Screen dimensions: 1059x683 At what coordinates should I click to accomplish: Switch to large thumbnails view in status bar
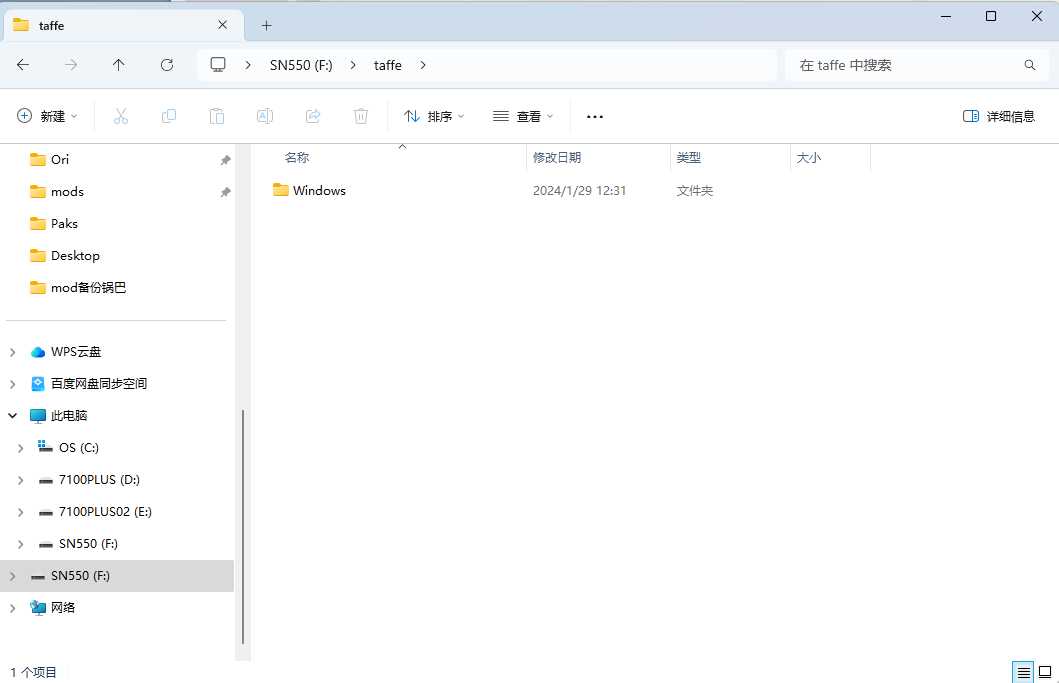click(1044, 672)
